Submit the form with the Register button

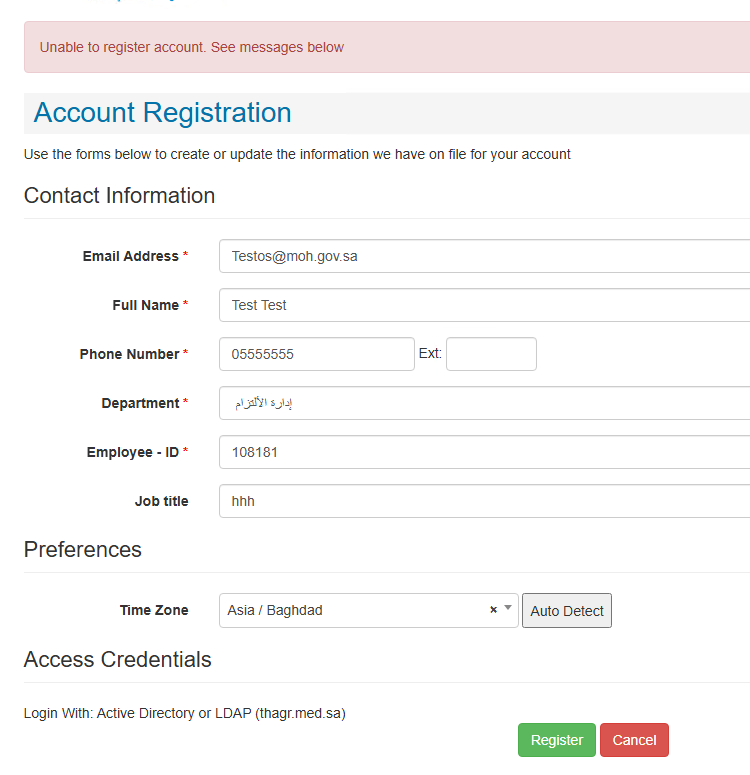tap(557, 740)
